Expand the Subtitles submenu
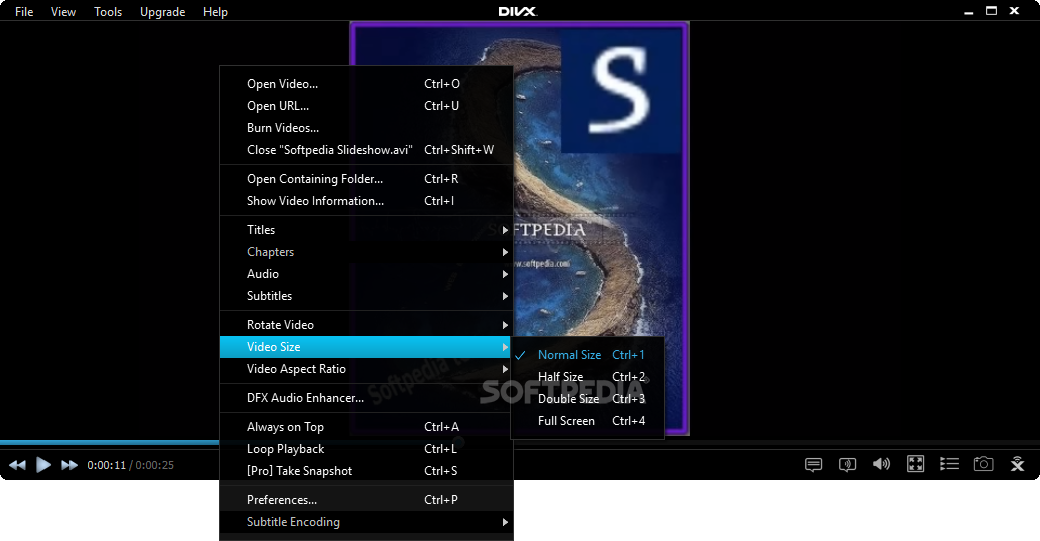The height and width of the screenshot is (541, 1040). coord(366,296)
